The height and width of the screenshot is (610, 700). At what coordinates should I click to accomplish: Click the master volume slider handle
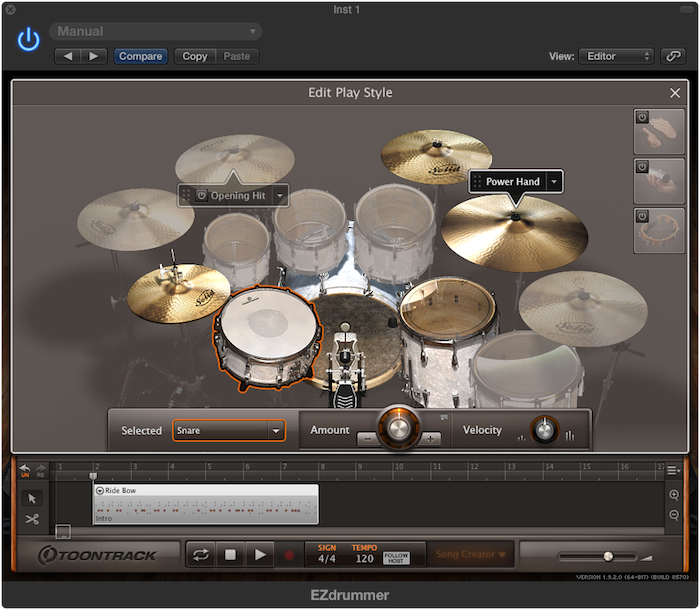pos(608,556)
